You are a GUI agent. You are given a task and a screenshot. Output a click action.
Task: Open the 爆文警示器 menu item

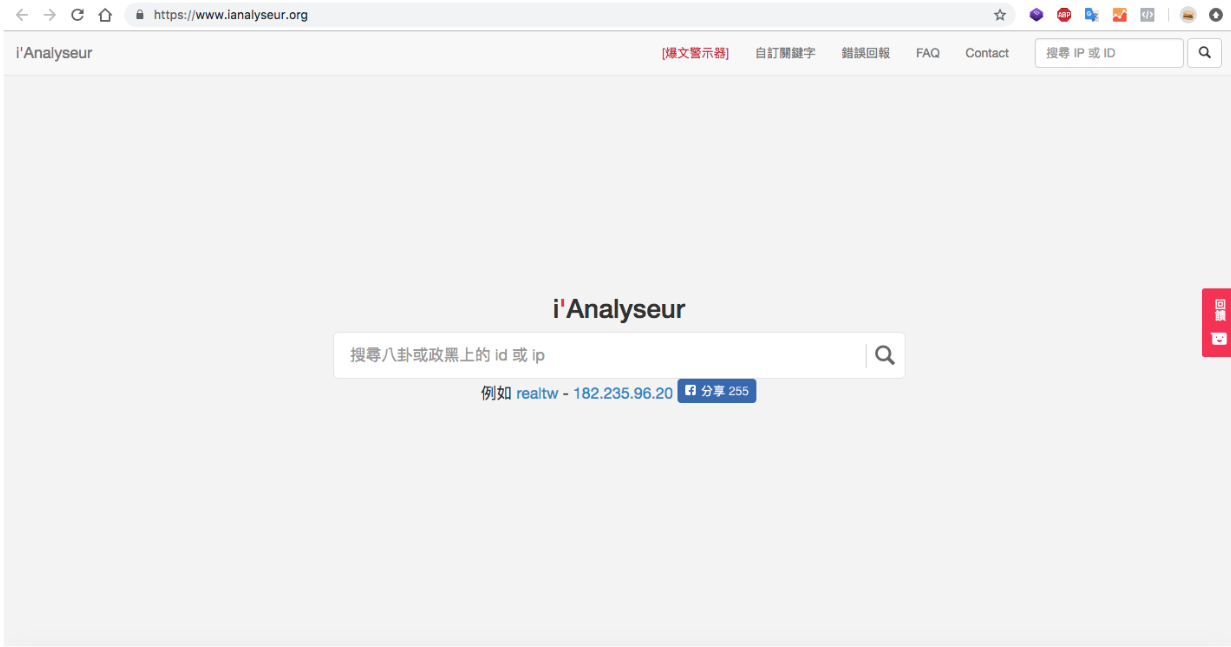point(695,53)
